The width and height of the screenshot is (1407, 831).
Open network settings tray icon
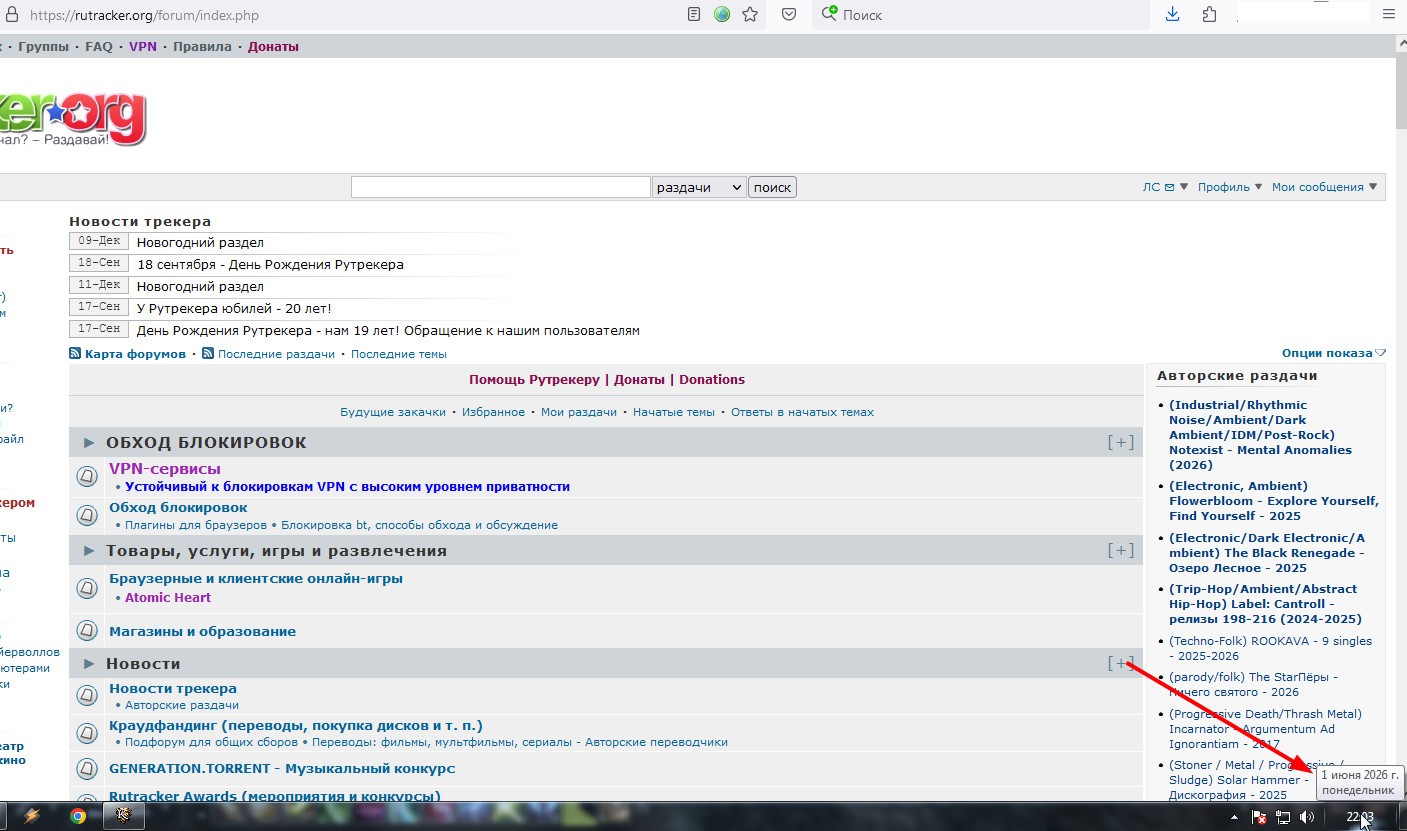pos(1283,817)
